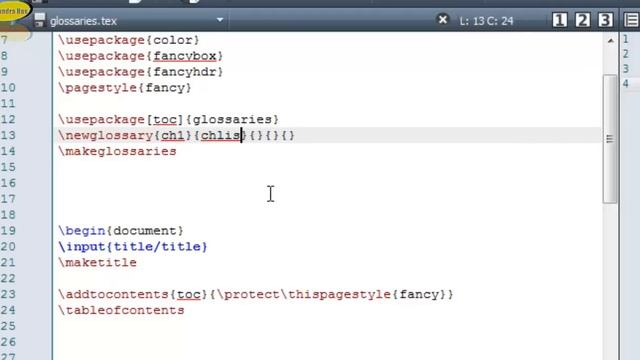
Task: Click line number 19 in the gutter
Action: coord(8,231)
